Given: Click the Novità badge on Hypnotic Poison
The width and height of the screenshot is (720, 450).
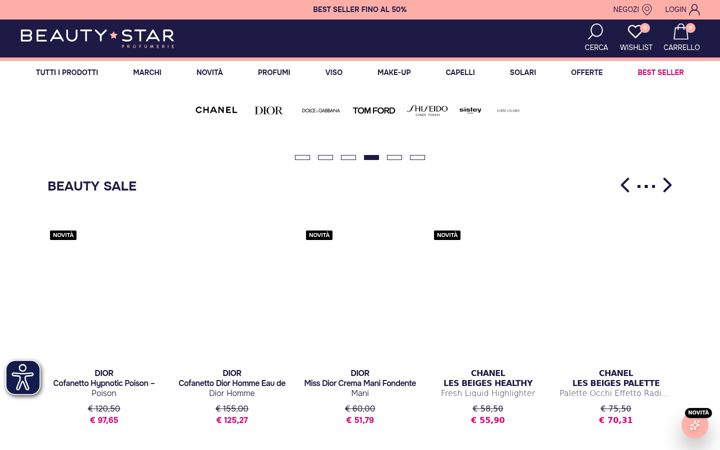Looking at the screenshot, I should coord(63,235).
